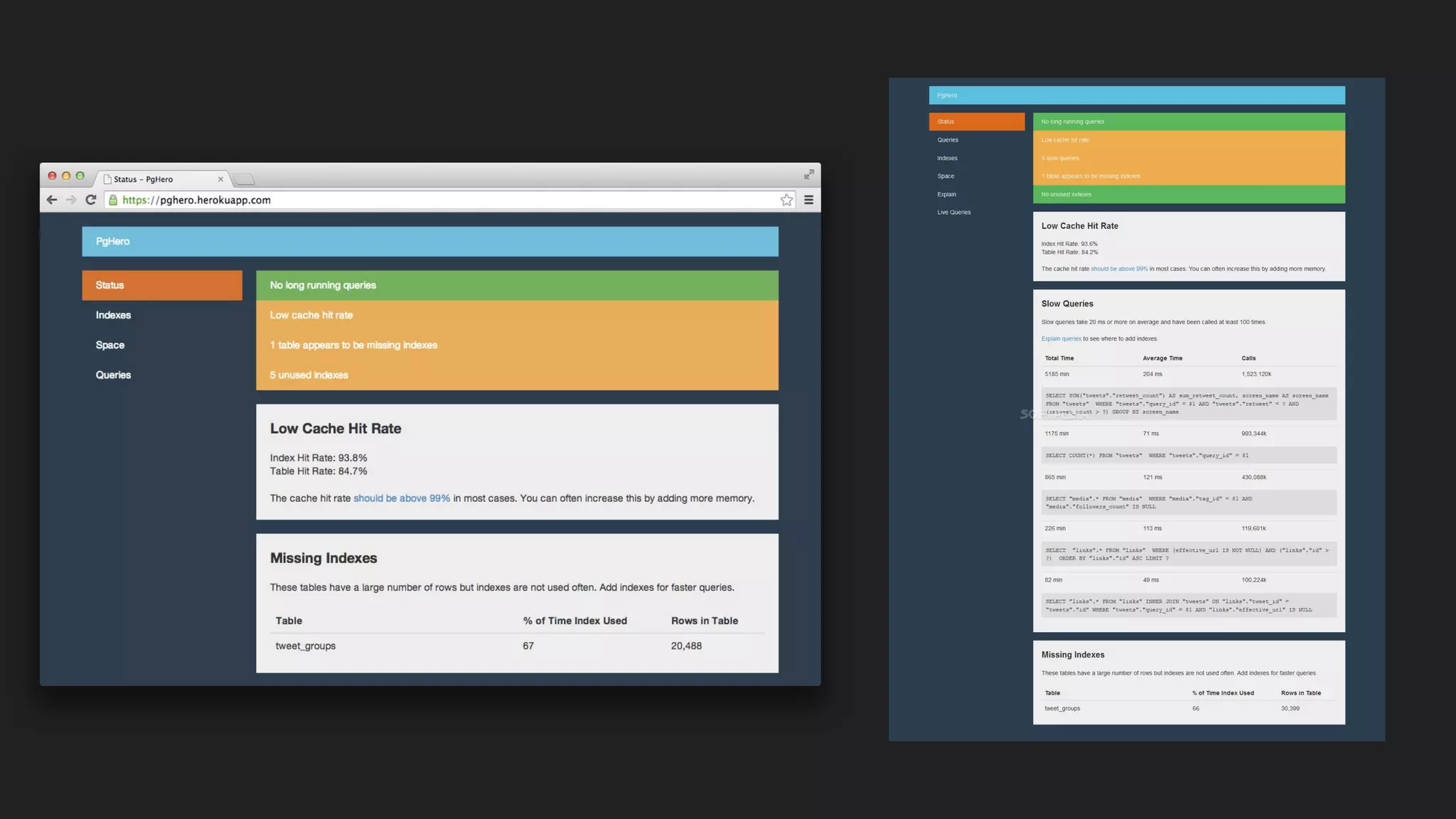
Task: Click the browser forward arrow
Action: pyautogui.click(x=71, y=200)
